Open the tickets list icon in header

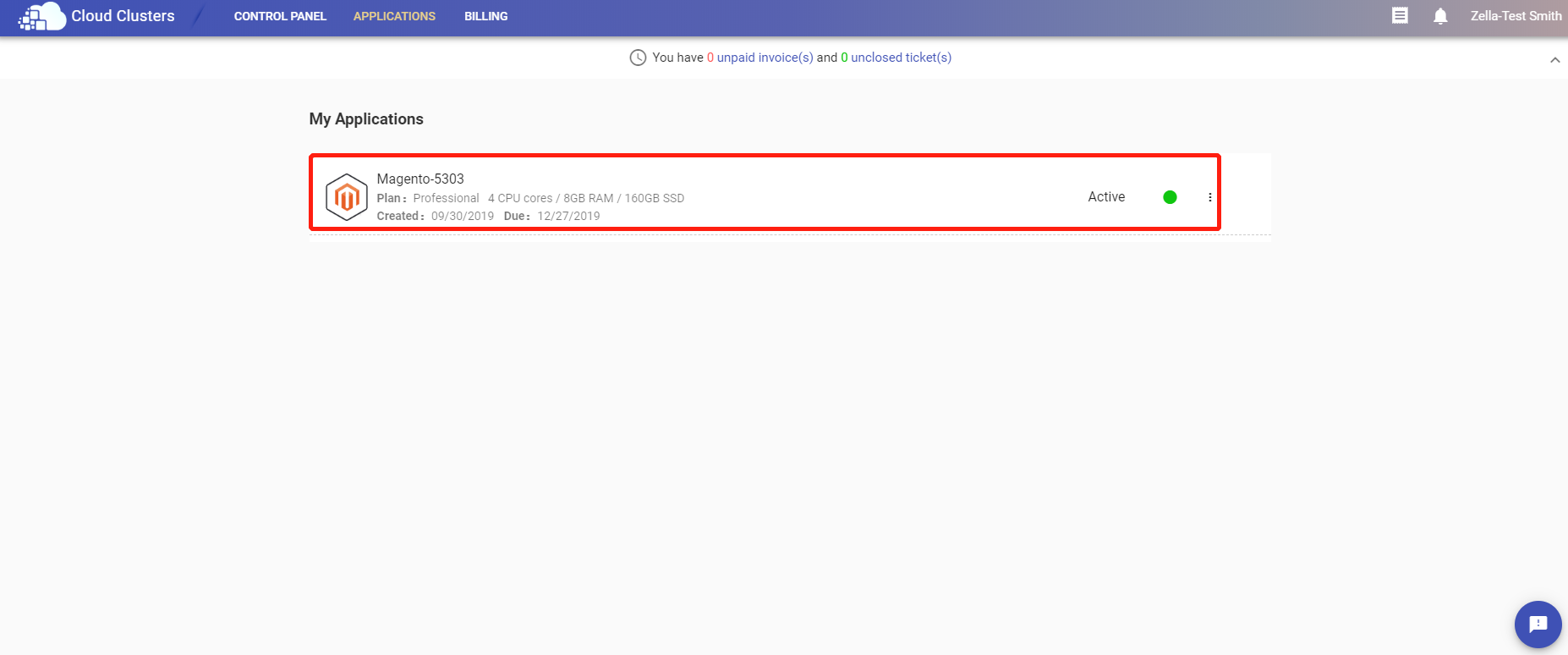click(x=1400, y=15)
